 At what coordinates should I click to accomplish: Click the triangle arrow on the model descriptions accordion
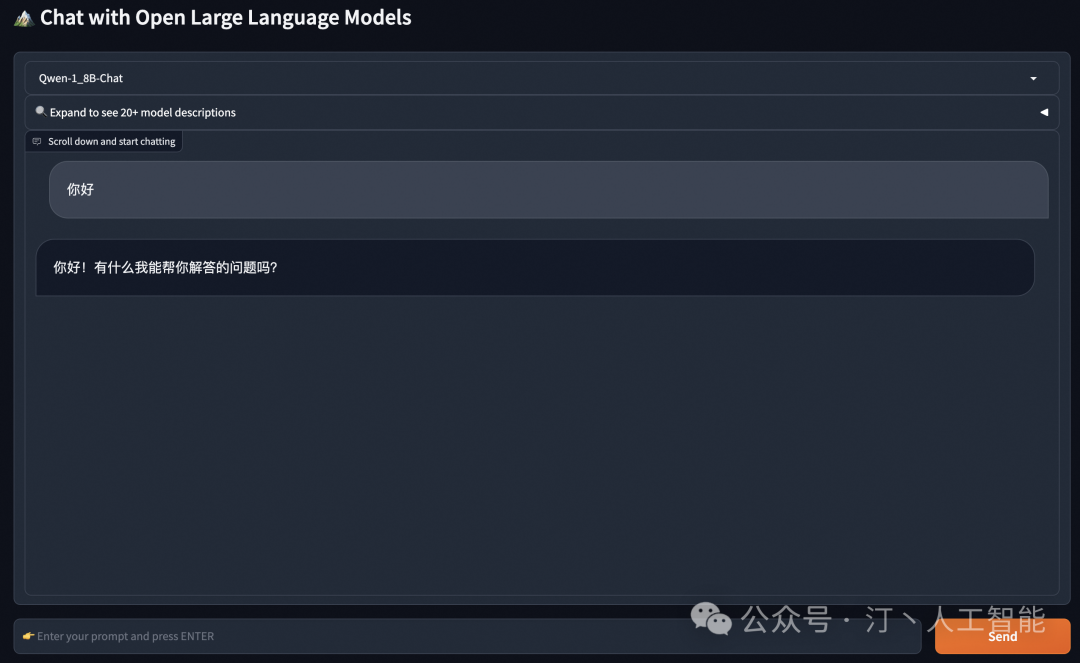pyautogui.click(x=1044, y=112)
